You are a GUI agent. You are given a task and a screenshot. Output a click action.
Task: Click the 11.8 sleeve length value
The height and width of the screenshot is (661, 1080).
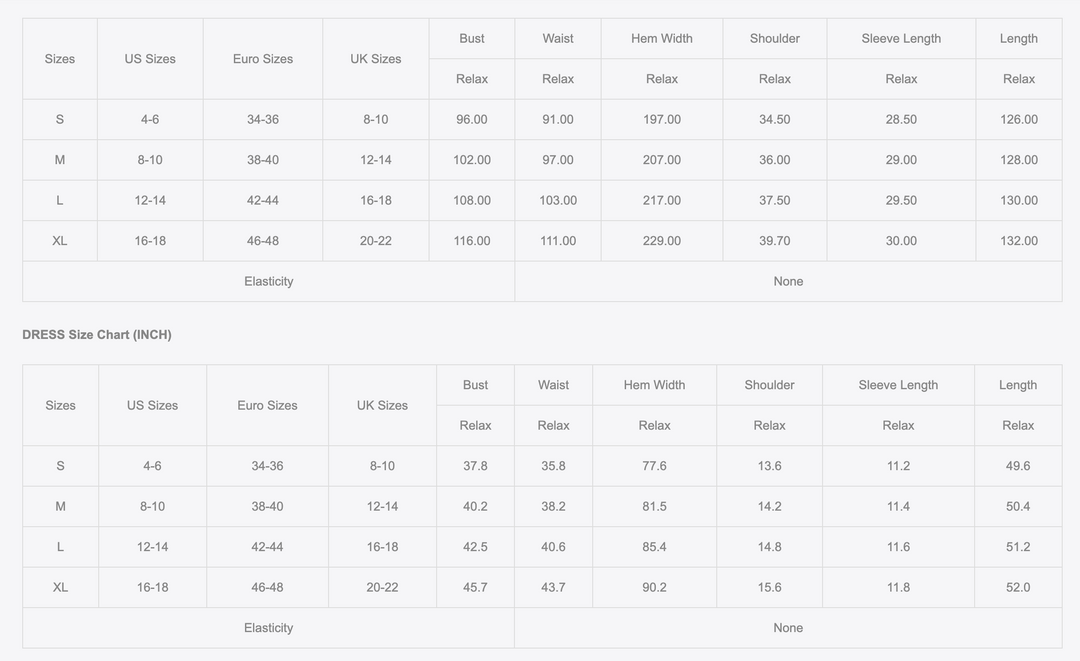(x=899, y=588)
